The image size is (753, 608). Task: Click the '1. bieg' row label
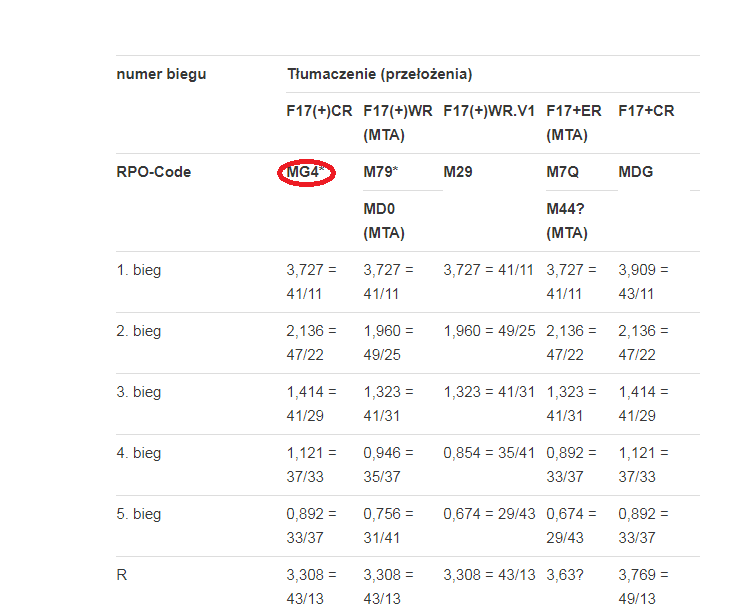tap(139, 270)
